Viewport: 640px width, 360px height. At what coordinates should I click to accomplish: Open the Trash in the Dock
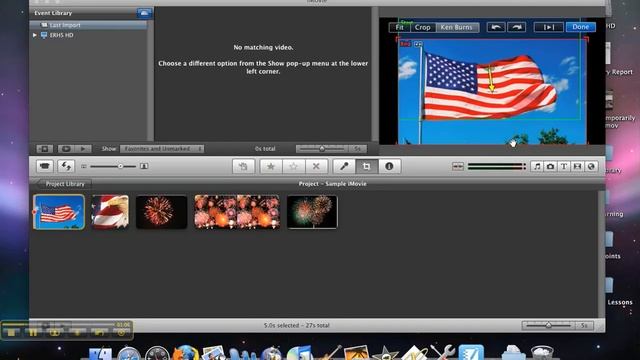click(542, 353)
